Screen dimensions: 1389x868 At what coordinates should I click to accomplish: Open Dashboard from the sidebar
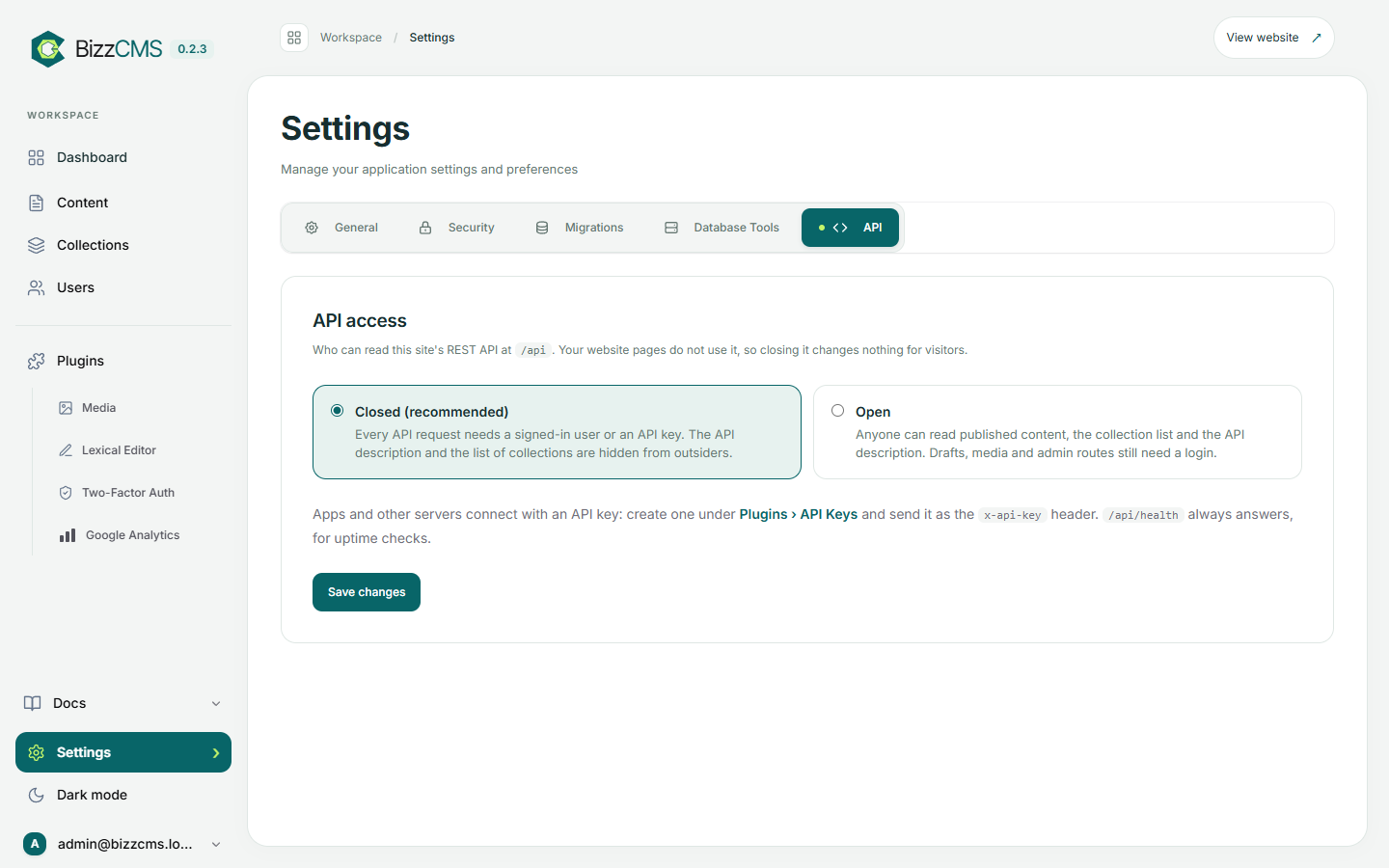(x=92, y=157)
